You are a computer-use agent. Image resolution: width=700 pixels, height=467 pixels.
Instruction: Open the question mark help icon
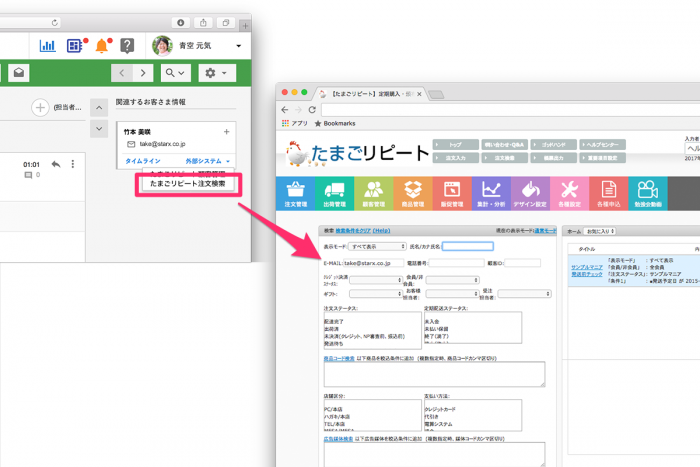(x=127, y=46)
